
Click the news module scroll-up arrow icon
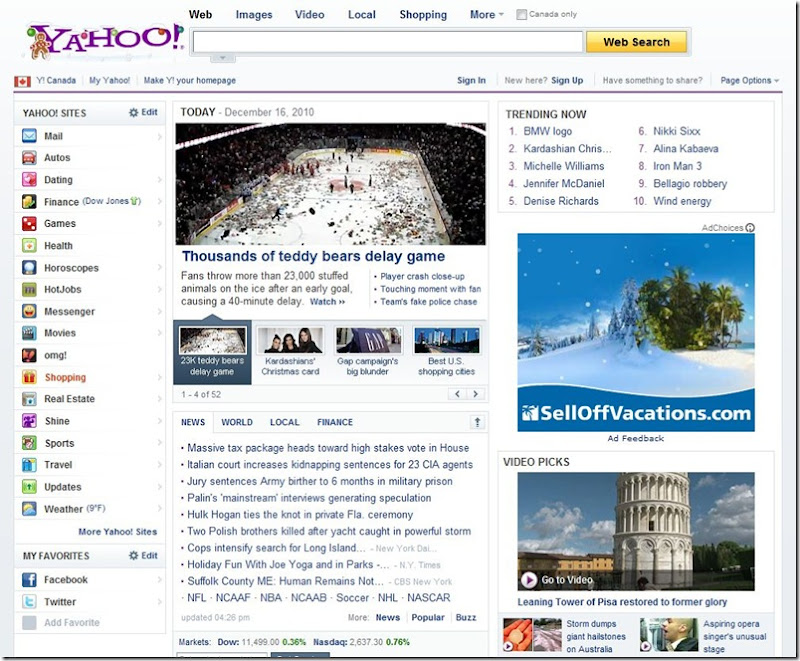tap(477, 422)
